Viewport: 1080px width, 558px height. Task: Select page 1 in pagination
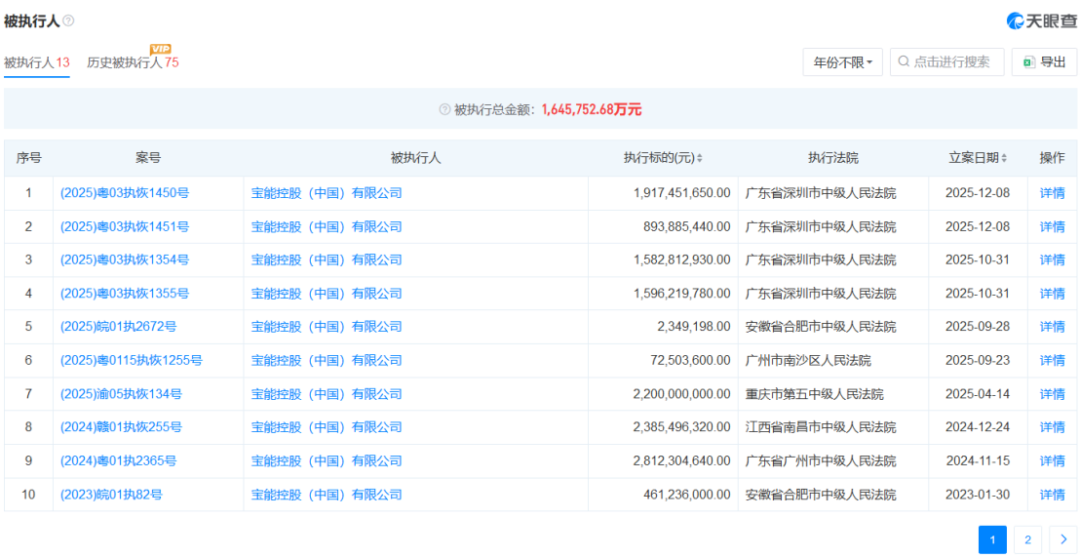coord(992,540)
